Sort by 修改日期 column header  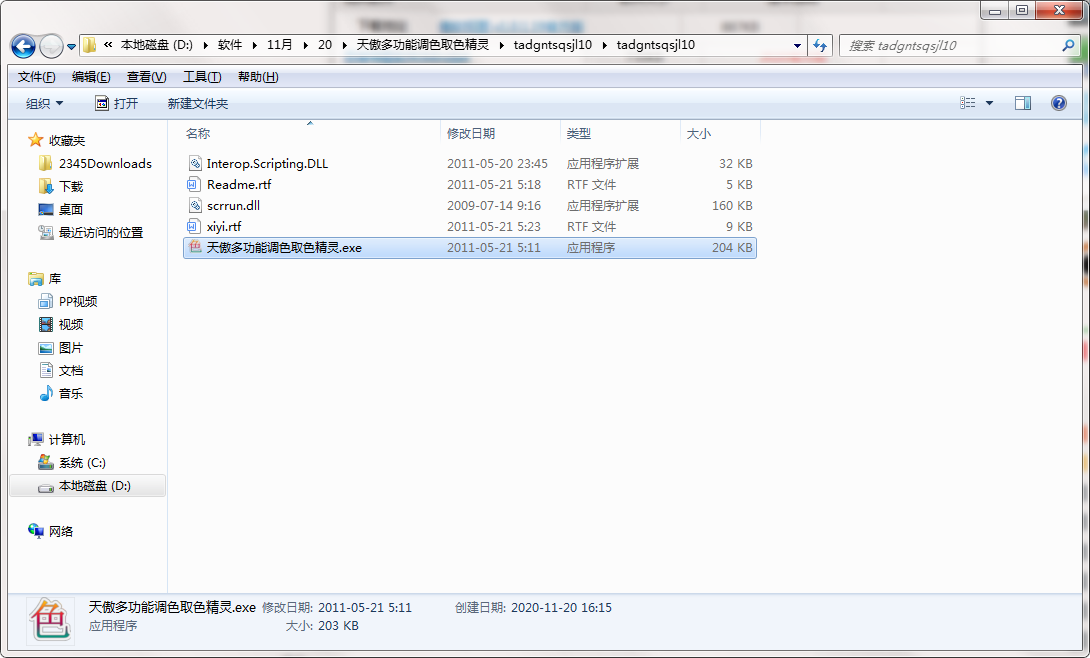coord(501,133)
